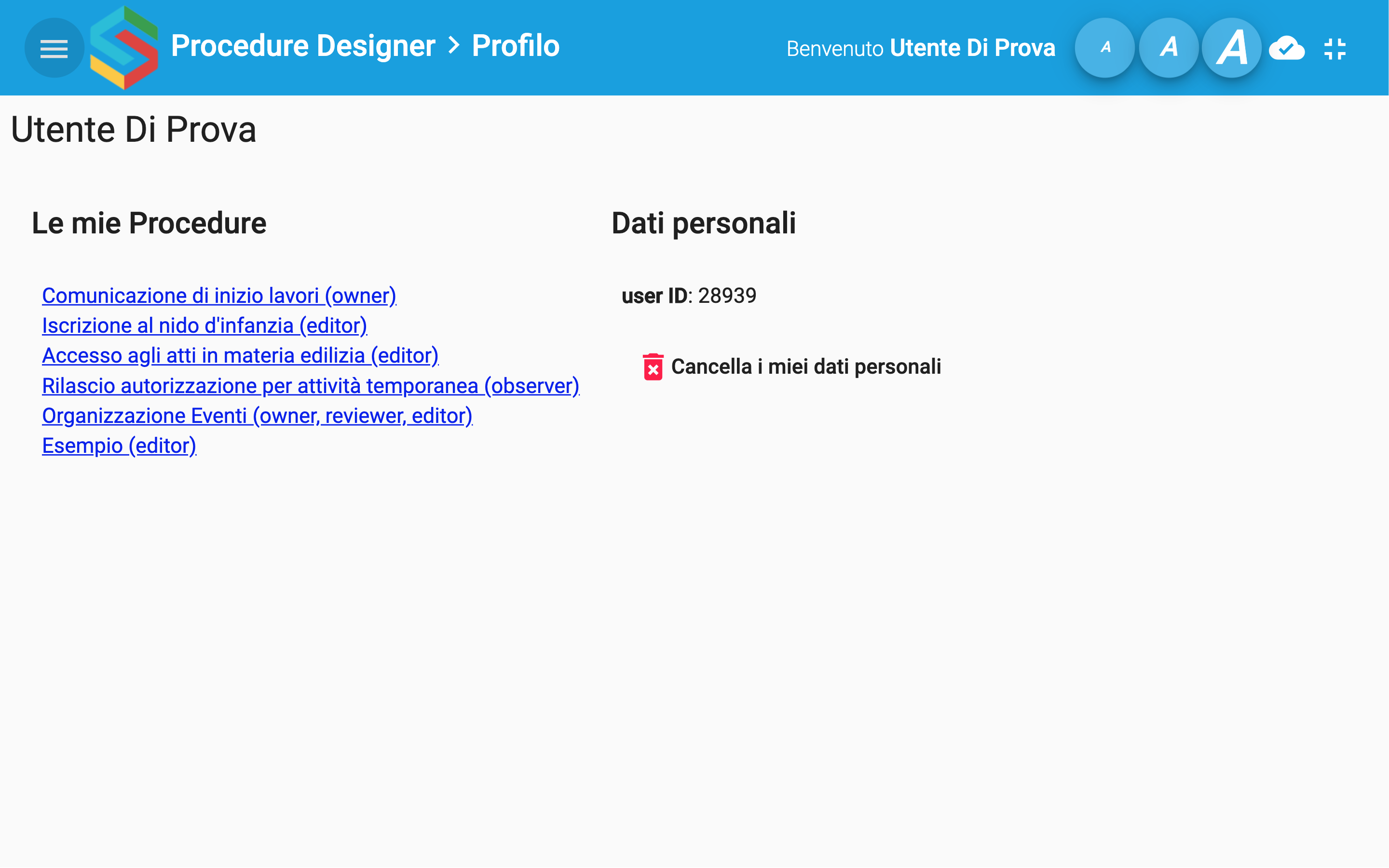
Task: Click the Procedure Designer hexagon logo
Action: [123, 48]
